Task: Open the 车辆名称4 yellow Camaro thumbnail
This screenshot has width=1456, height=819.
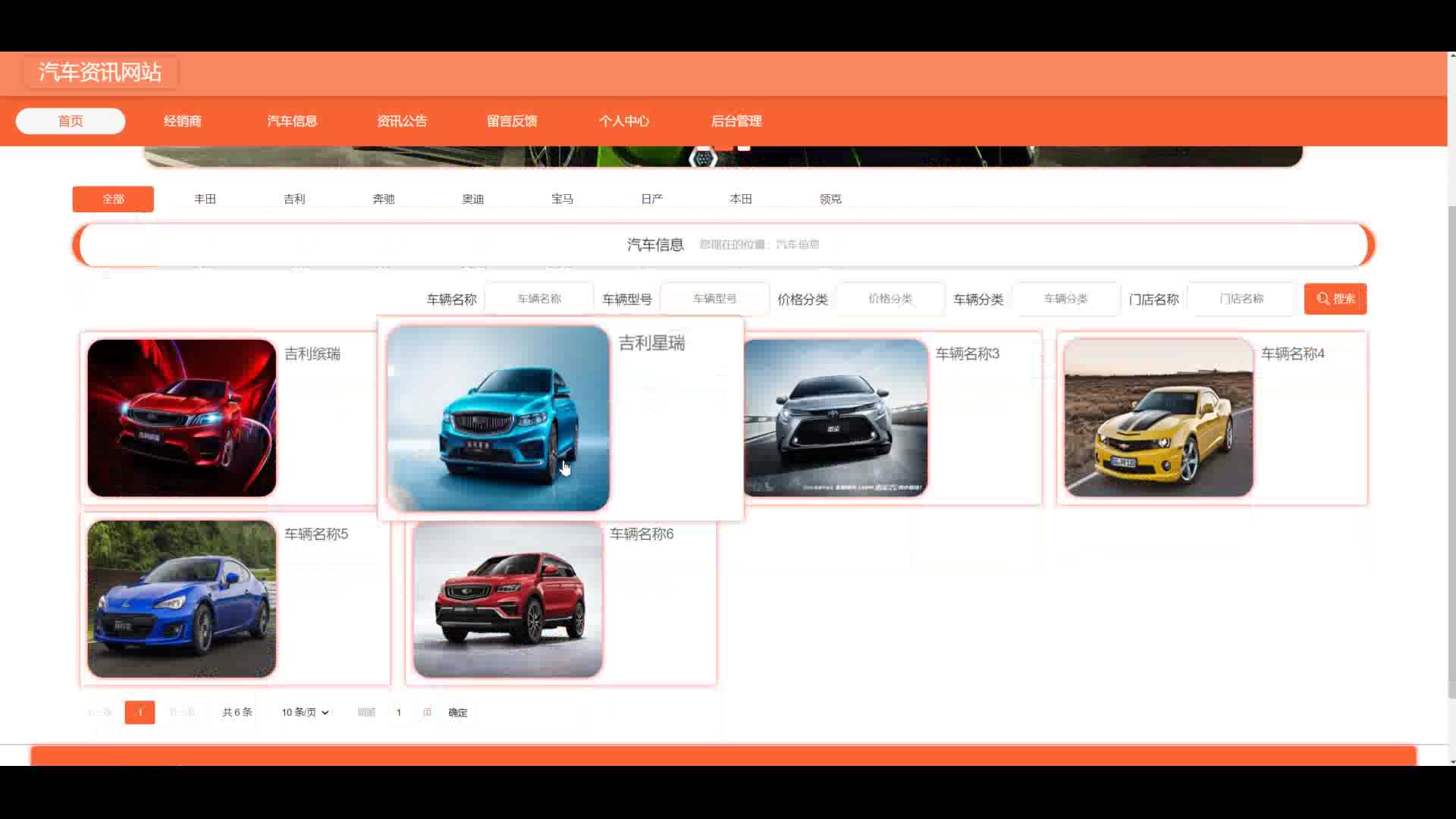Action: point(1159,418)
